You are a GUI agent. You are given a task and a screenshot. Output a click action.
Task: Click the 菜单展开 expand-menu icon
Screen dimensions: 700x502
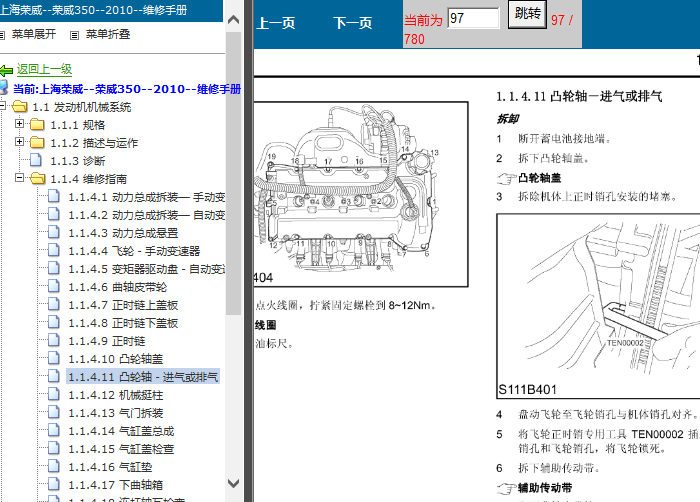[2, 35]
